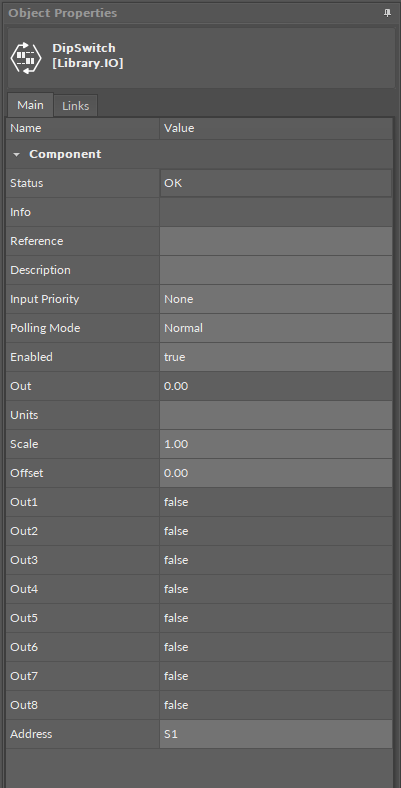Select the Scale 1.00 value field
Image resolution: width=401 pixels, height=788 pixels.
click(x=275, y=444)
